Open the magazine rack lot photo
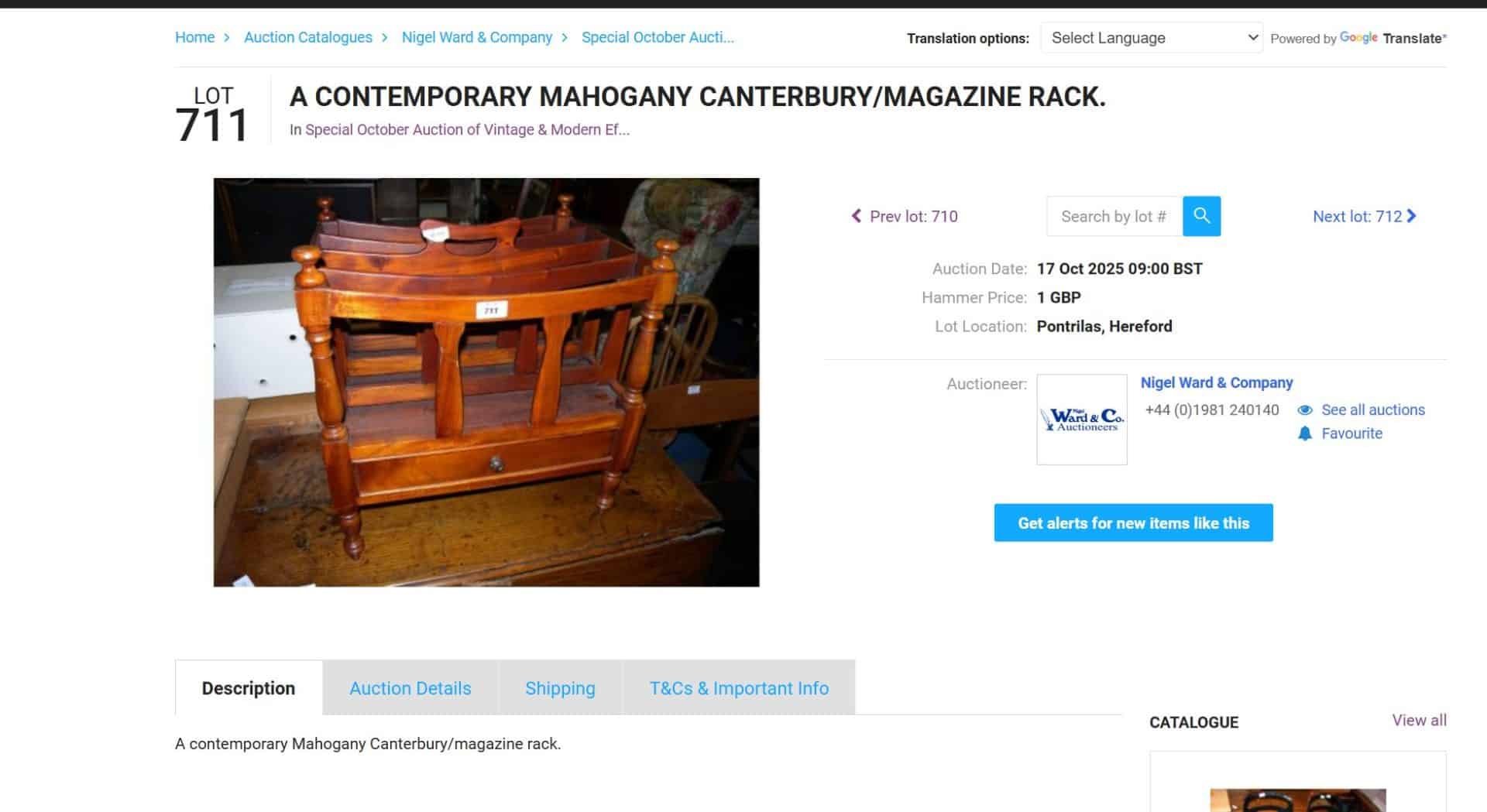This screenshot has height=812, width=1487. 486,382
